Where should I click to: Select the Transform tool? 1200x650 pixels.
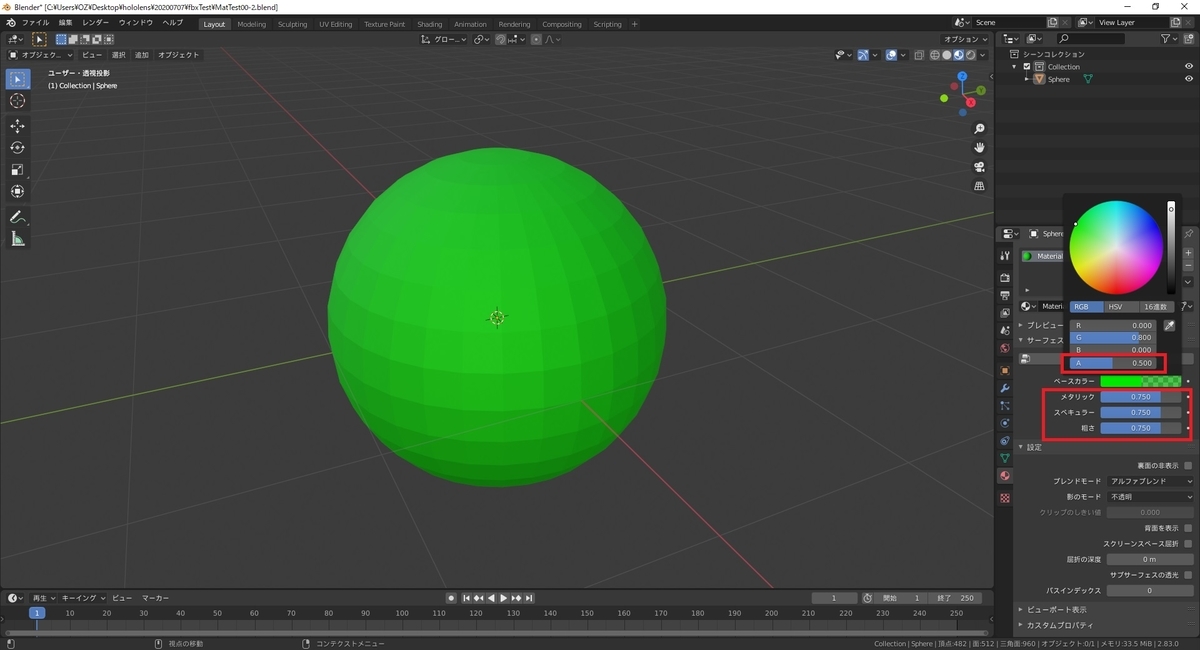coord(18,192)
